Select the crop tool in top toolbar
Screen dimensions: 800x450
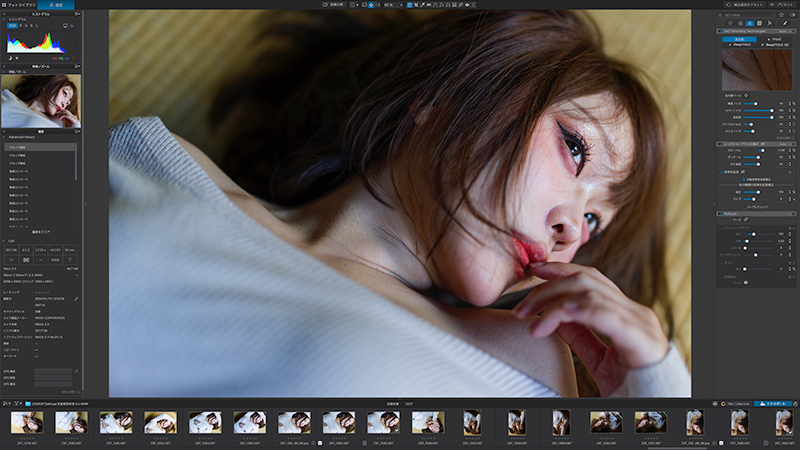coord(416,5)
